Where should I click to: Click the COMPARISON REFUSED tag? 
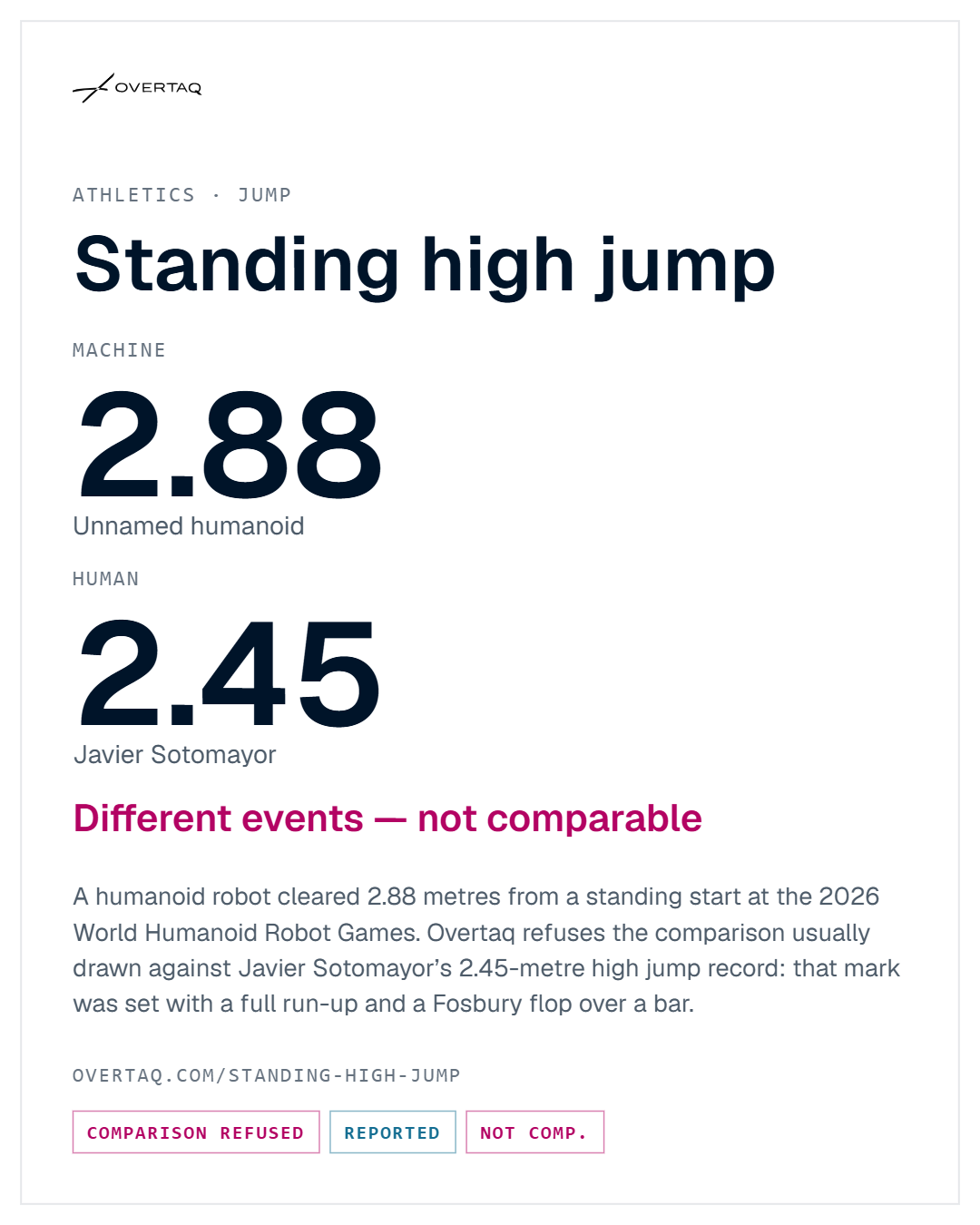pos(196,1132)
